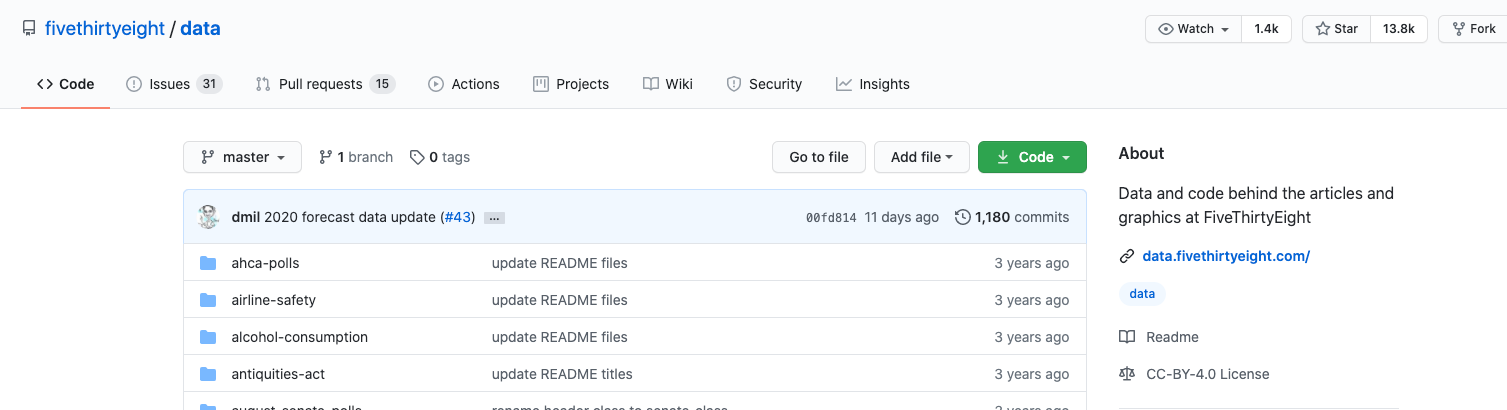Click the link icon beside data.fivethirtyeight.com
Screen dimensions: 1507x410
coord(1127,256)
